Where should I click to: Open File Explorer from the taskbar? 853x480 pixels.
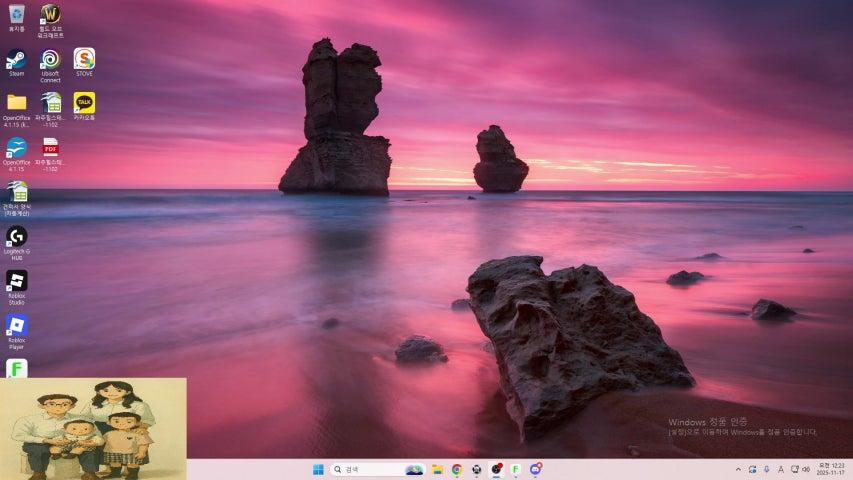click(x=437, y=469)
